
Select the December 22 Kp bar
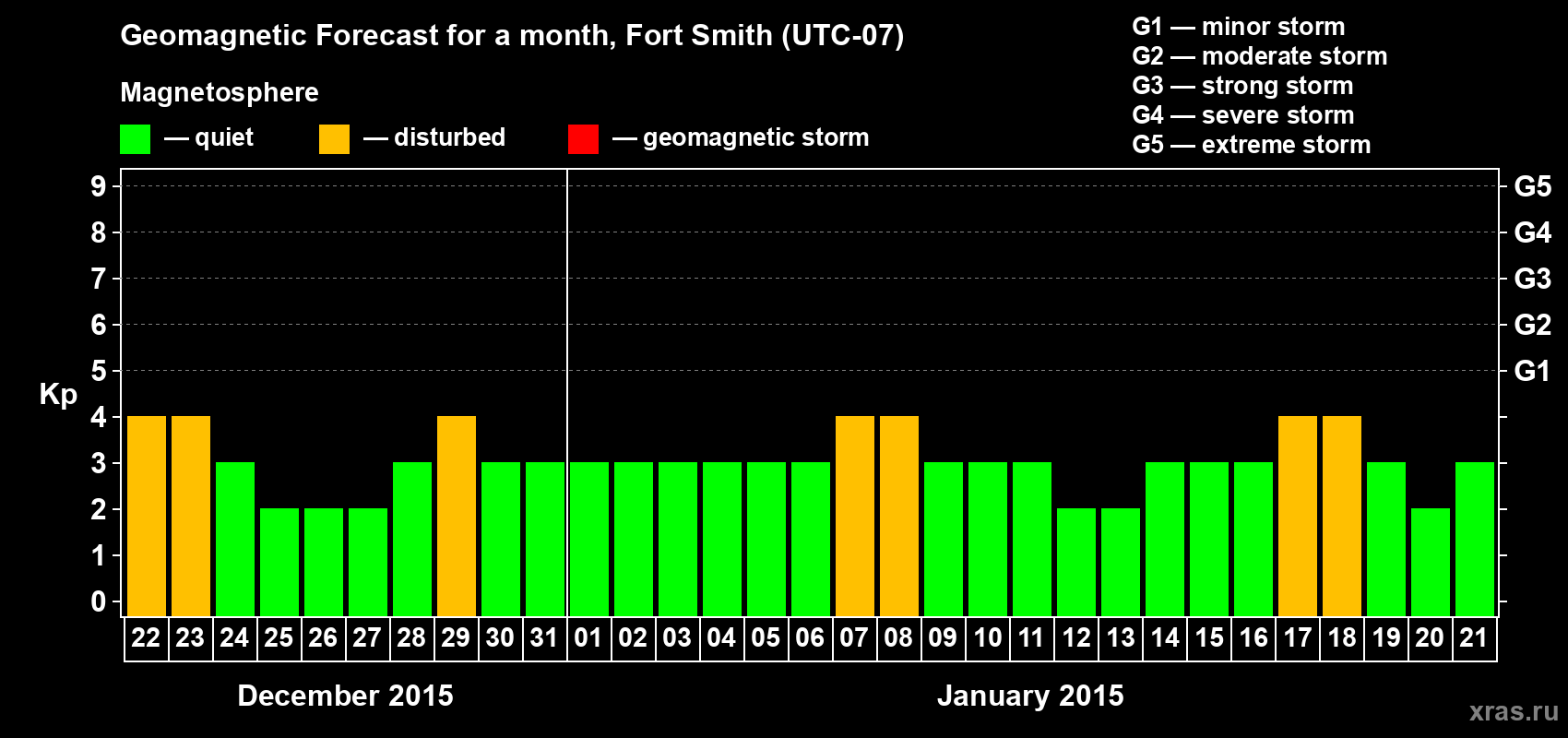(x=147, y=517)
